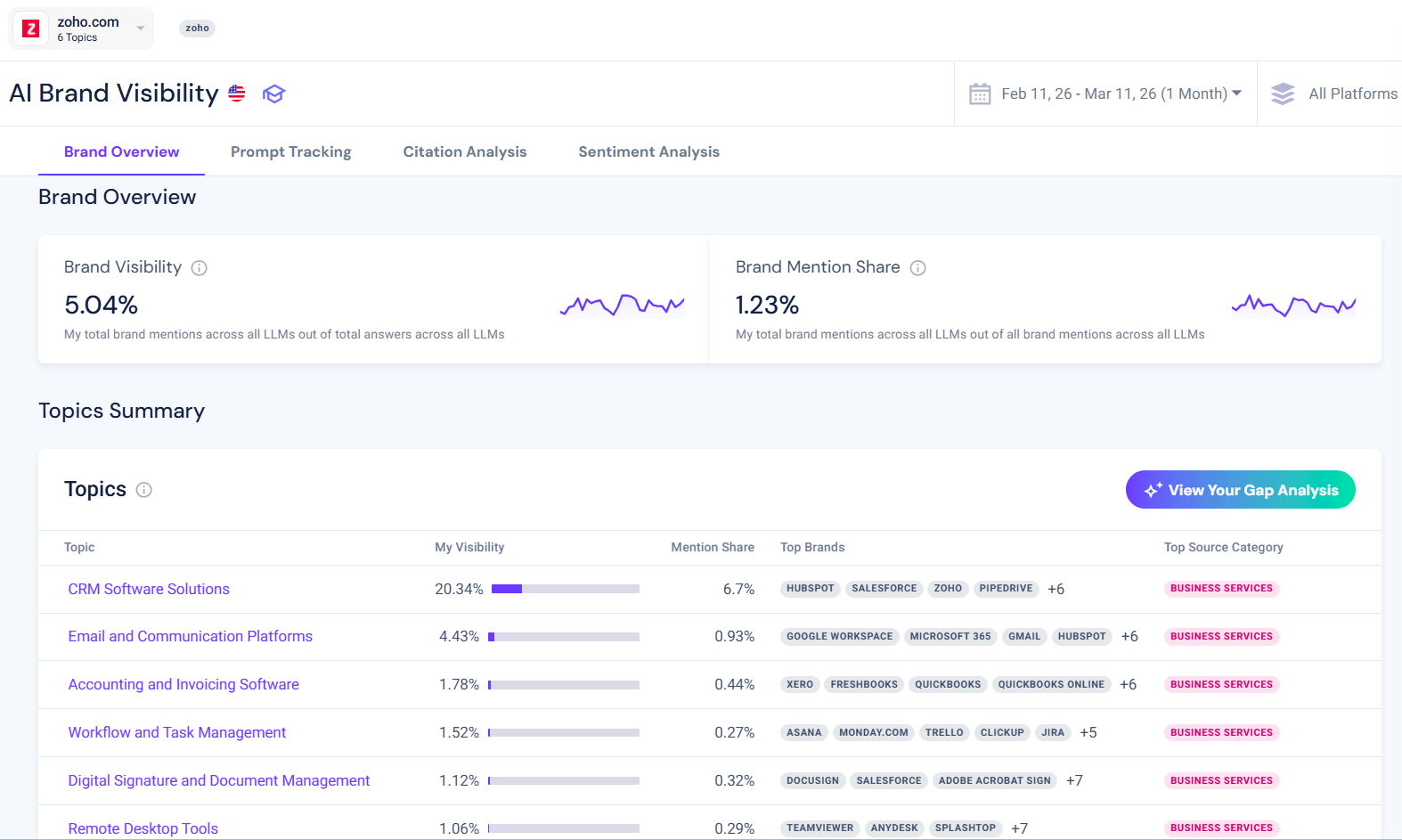Expand +6 brands in Email and Communication row
This screenshot has width=1402, height=840.
click(x=1129, y=636)
